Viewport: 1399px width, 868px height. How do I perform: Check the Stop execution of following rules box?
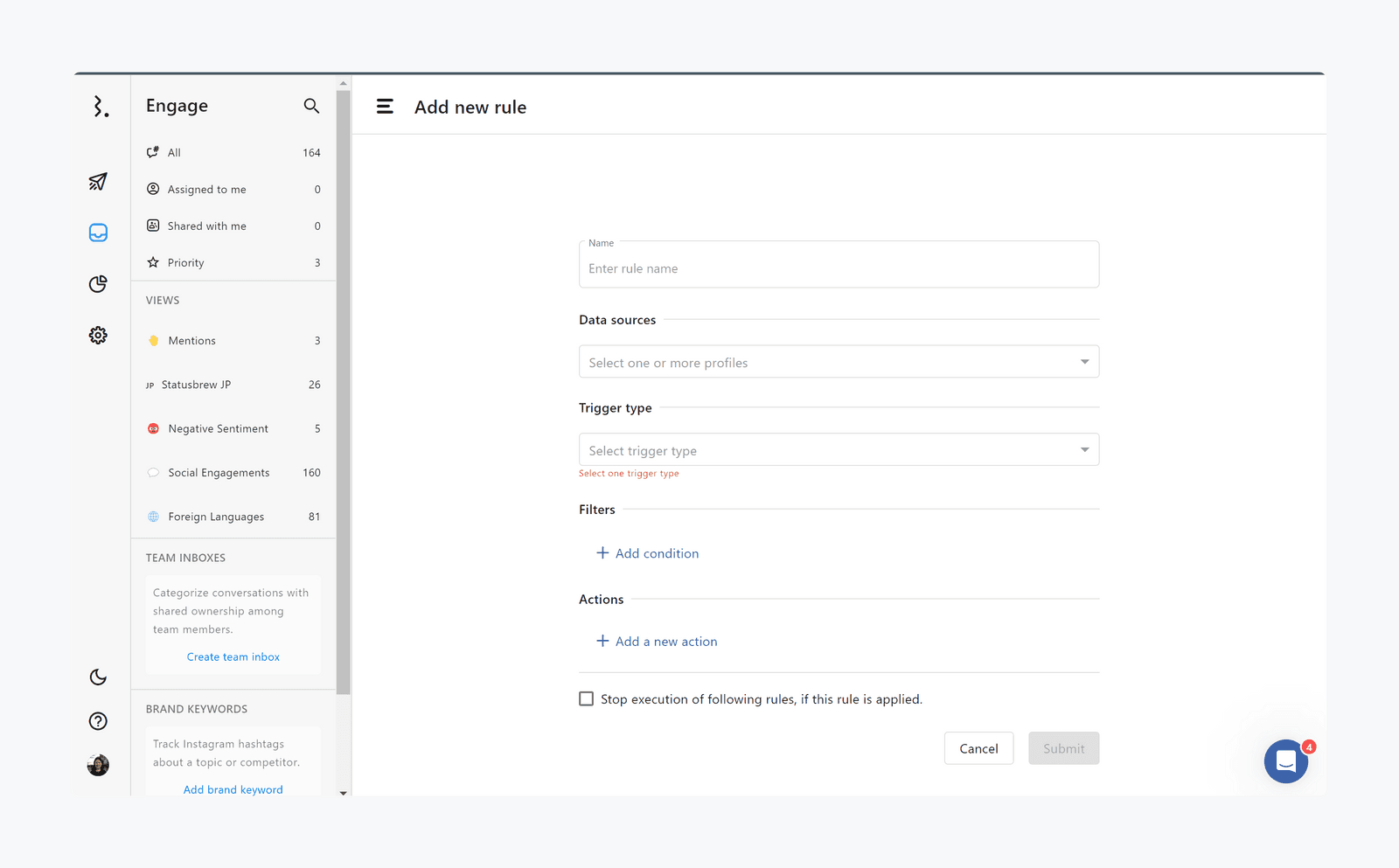587,699
